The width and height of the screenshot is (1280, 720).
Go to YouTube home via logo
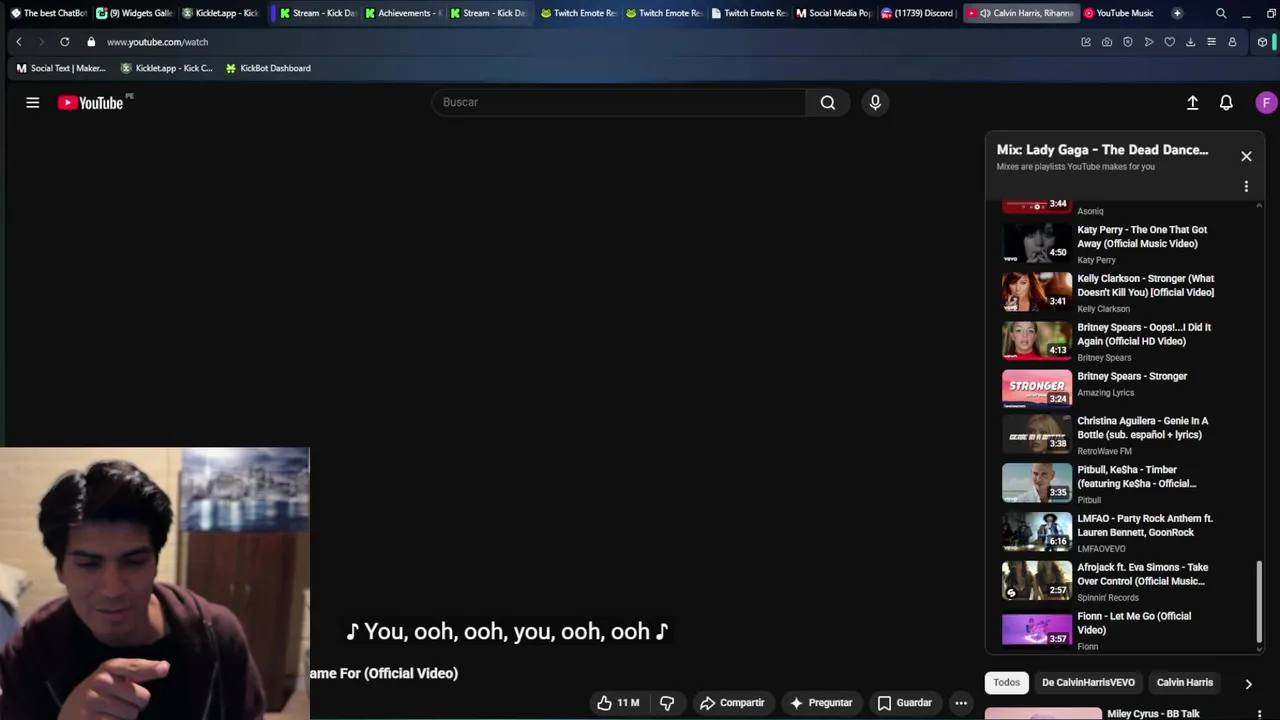(90, 103)
